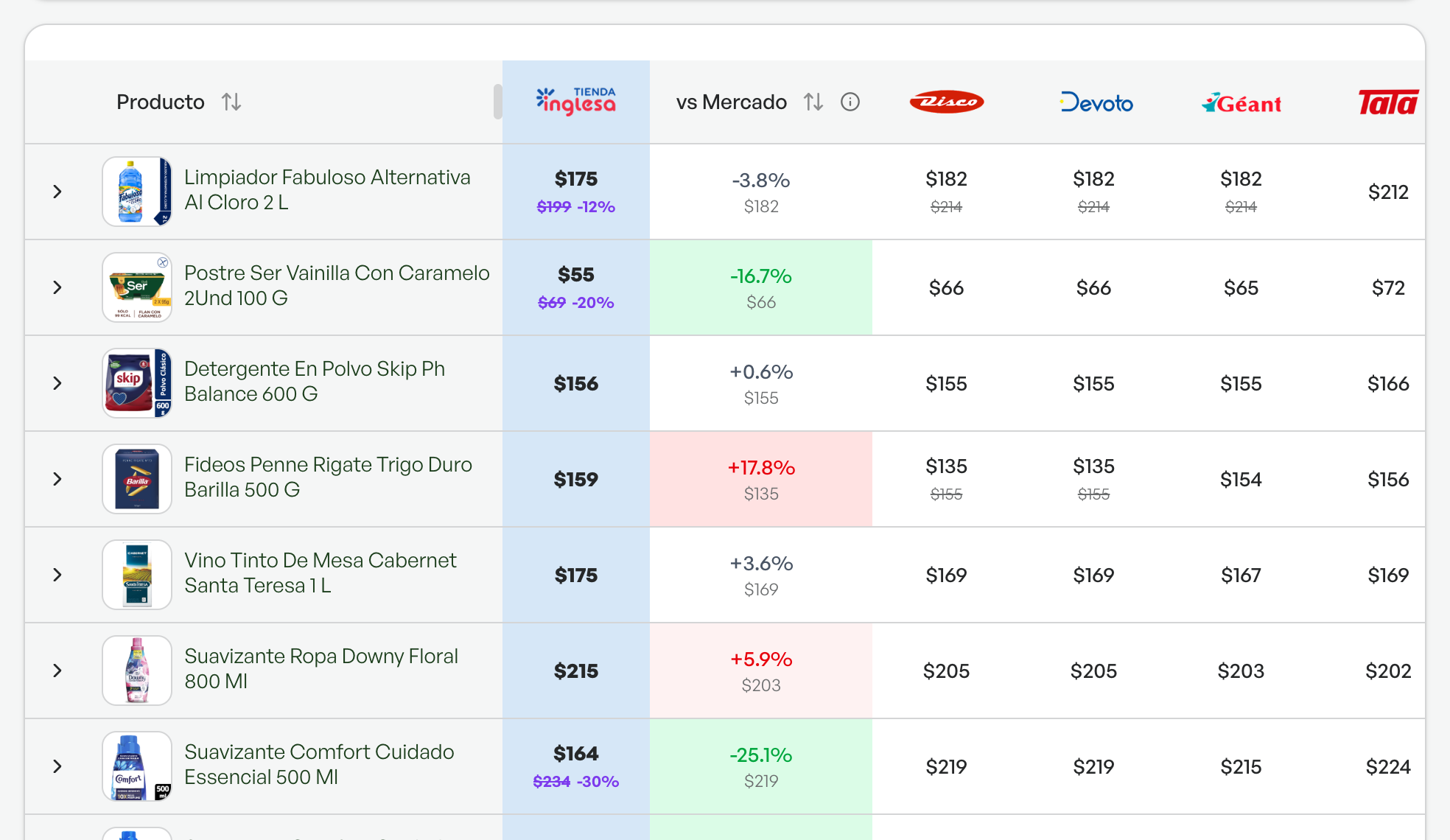Select the +5.9% market difference cell
Viewport: 1450px width, 840px height.
[x=761, y=671]
